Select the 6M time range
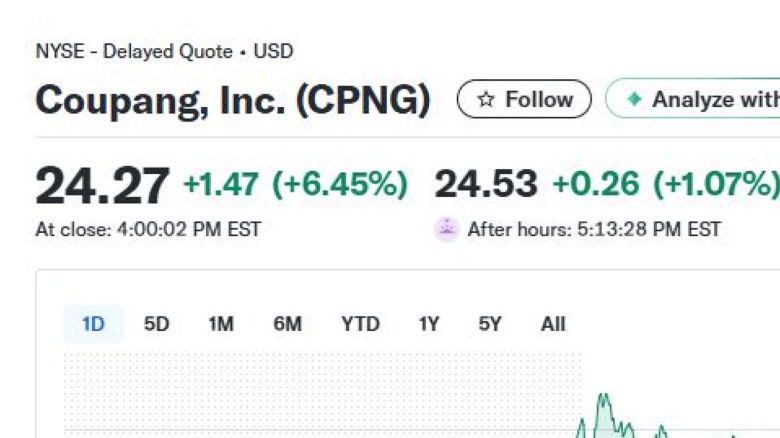Screen dimensions: 780x438 coord(287,324)
